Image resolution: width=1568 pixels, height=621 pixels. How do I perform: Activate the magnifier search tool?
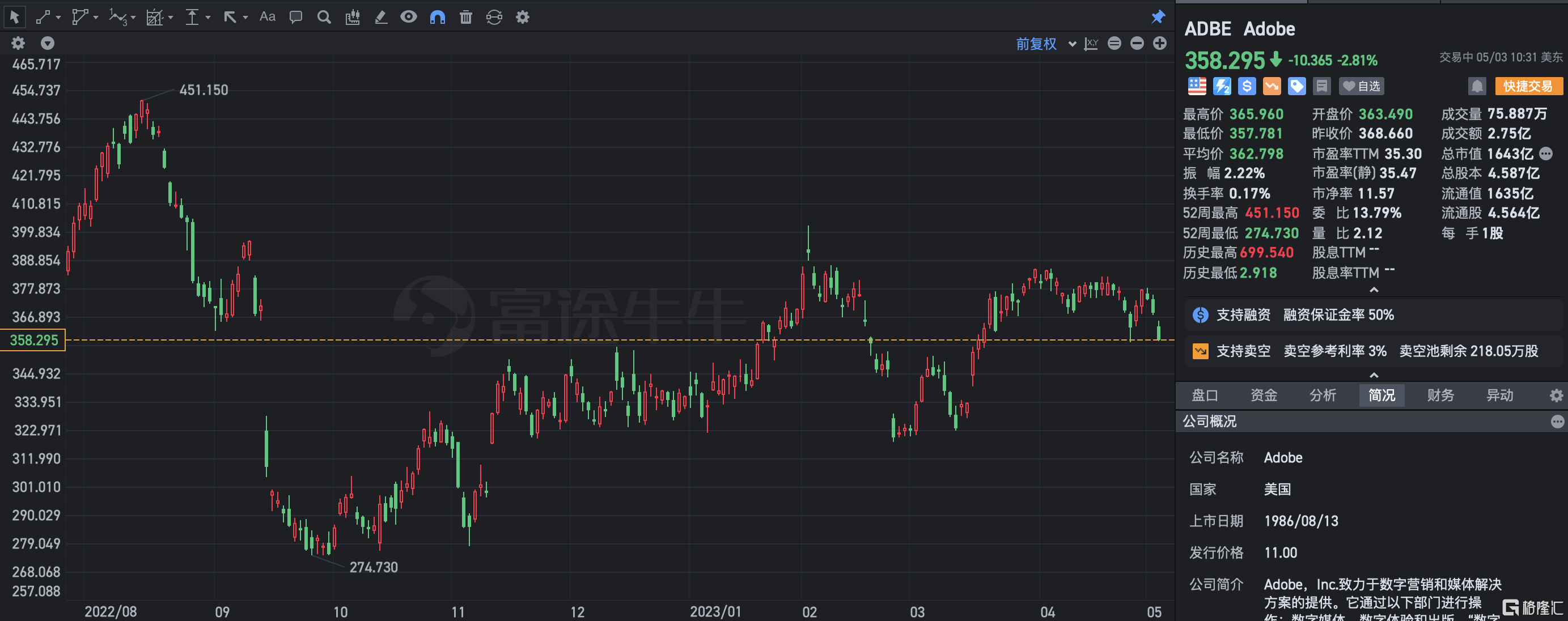pyautogui.click(x=323, y=17)
